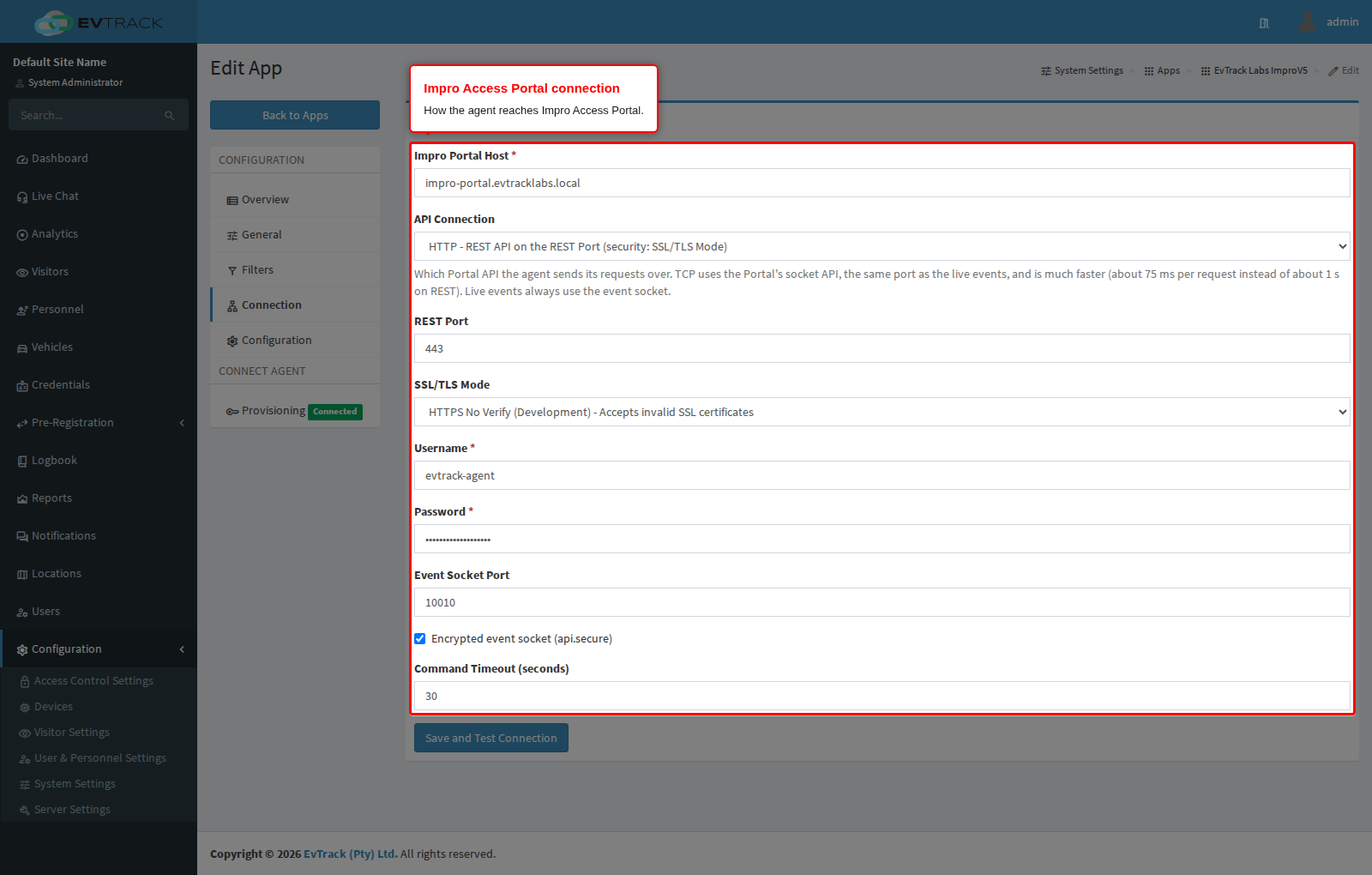Viewport: 1372px width, 875px height.
Task: Click the Username field
Action: [x=882, y=475]
